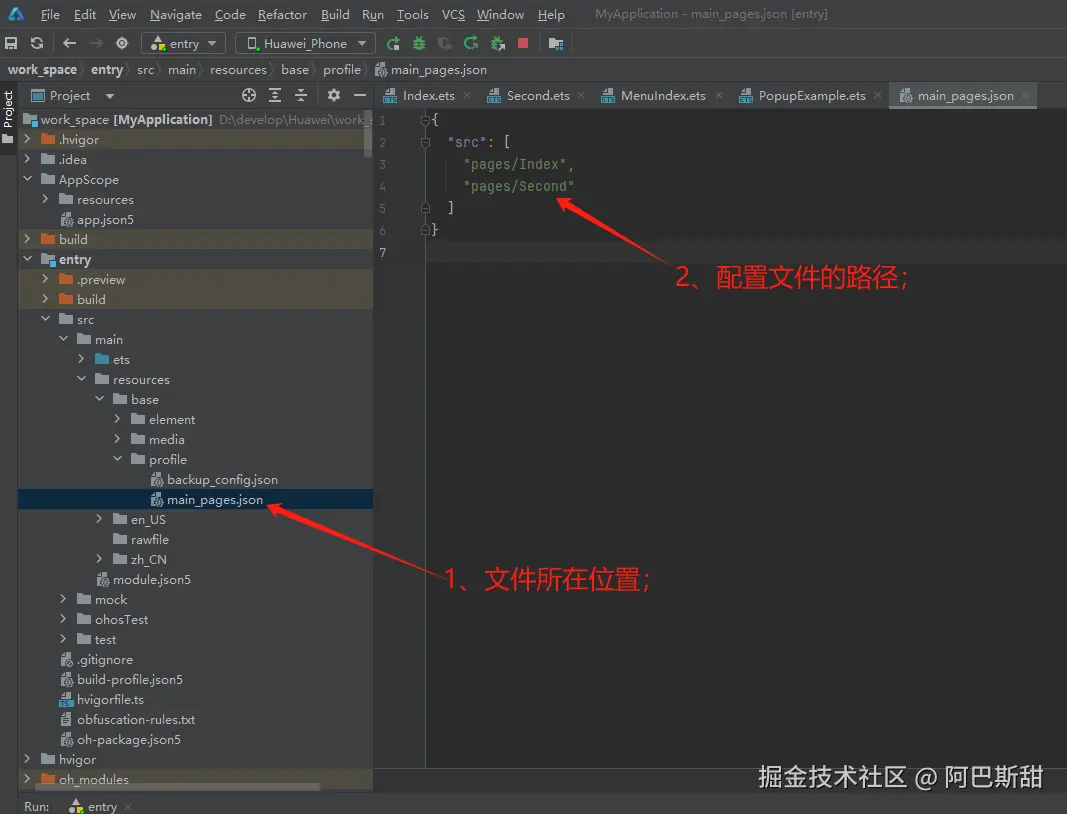Close the main_pages.json tab
Screen dimensions: 1067x814
[1025, 96]
